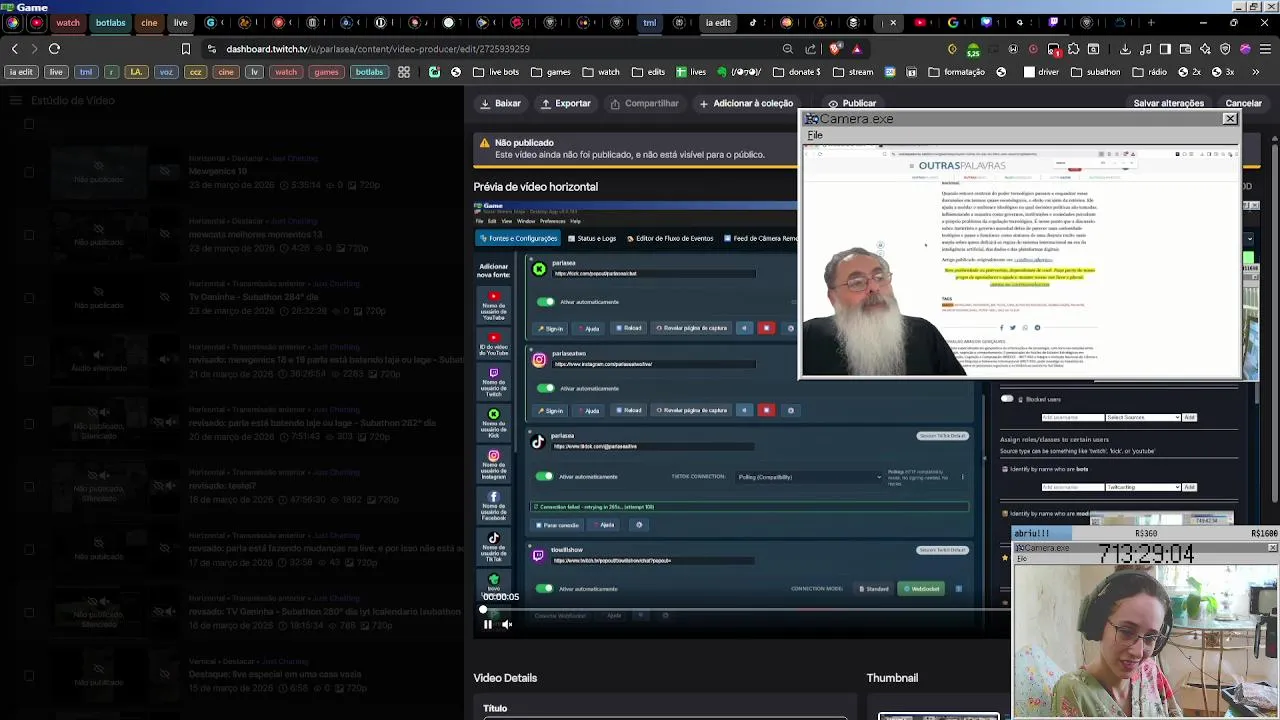This screenshot has width=1280, height=720.
Task: Open the Polling (Compatibility) dropdown
Action: click(809, 477)
